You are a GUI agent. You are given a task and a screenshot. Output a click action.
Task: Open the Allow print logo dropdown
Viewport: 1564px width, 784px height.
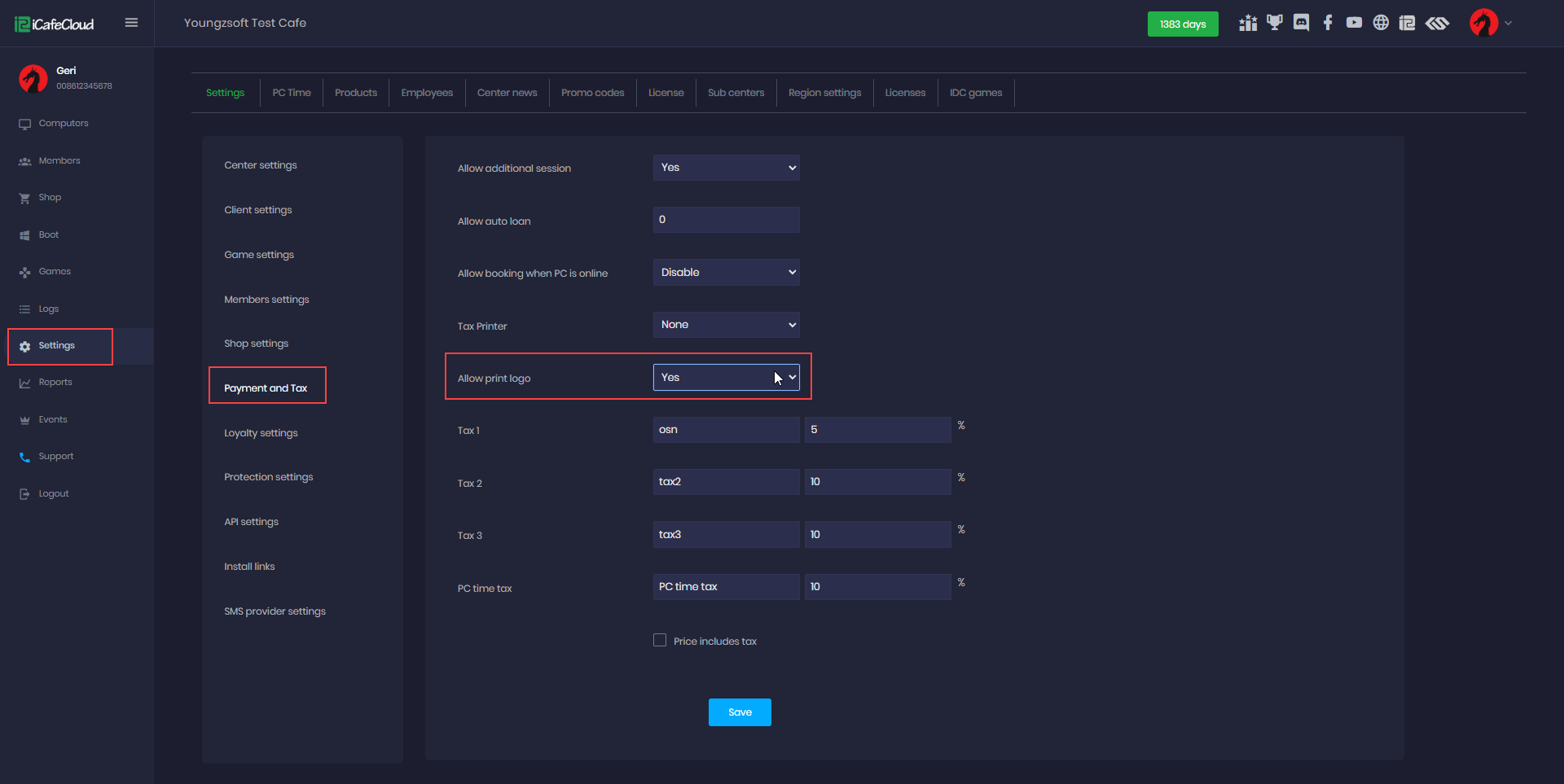726,378
